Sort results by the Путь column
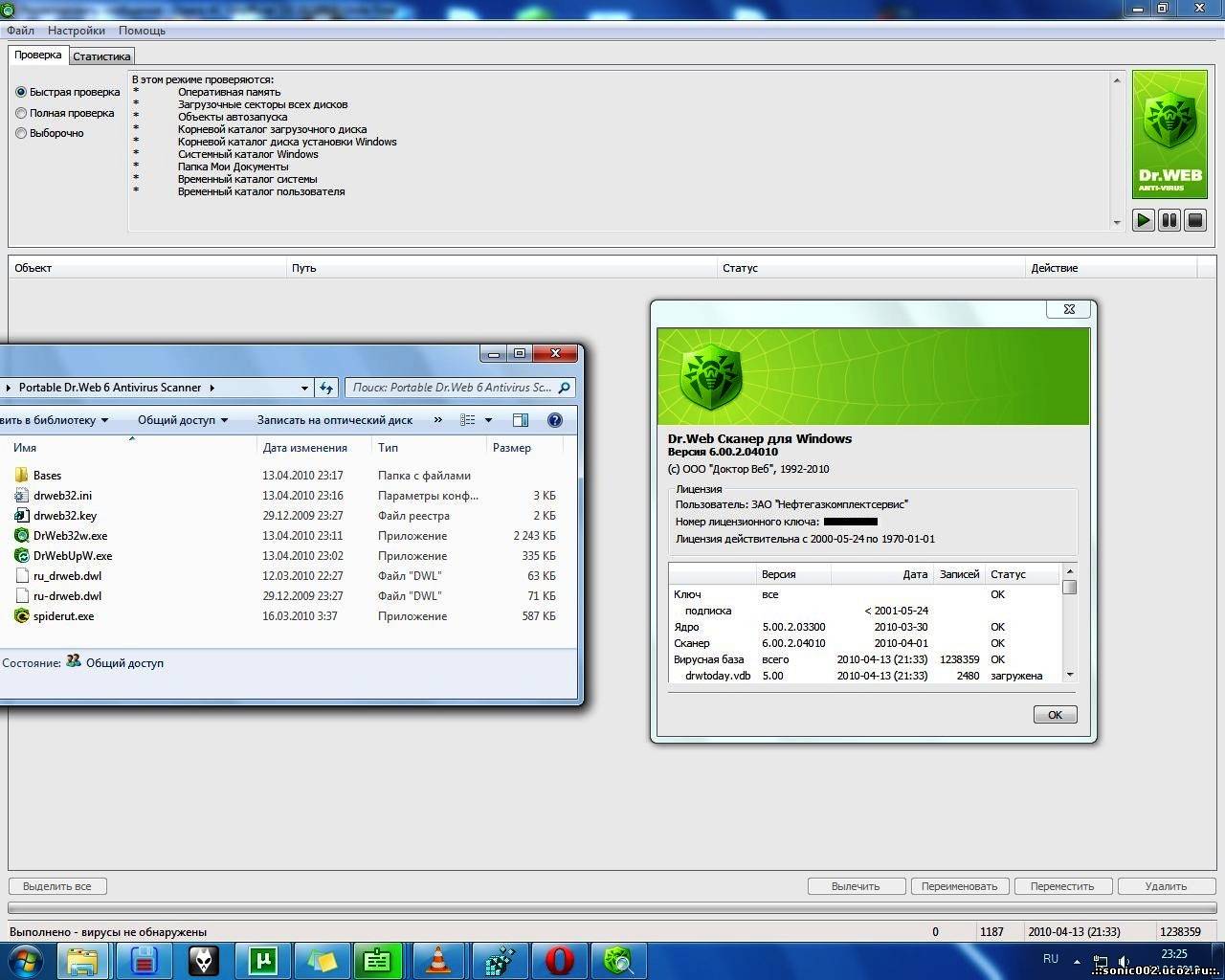1225x980 pixels. click(x=501, y=268)
